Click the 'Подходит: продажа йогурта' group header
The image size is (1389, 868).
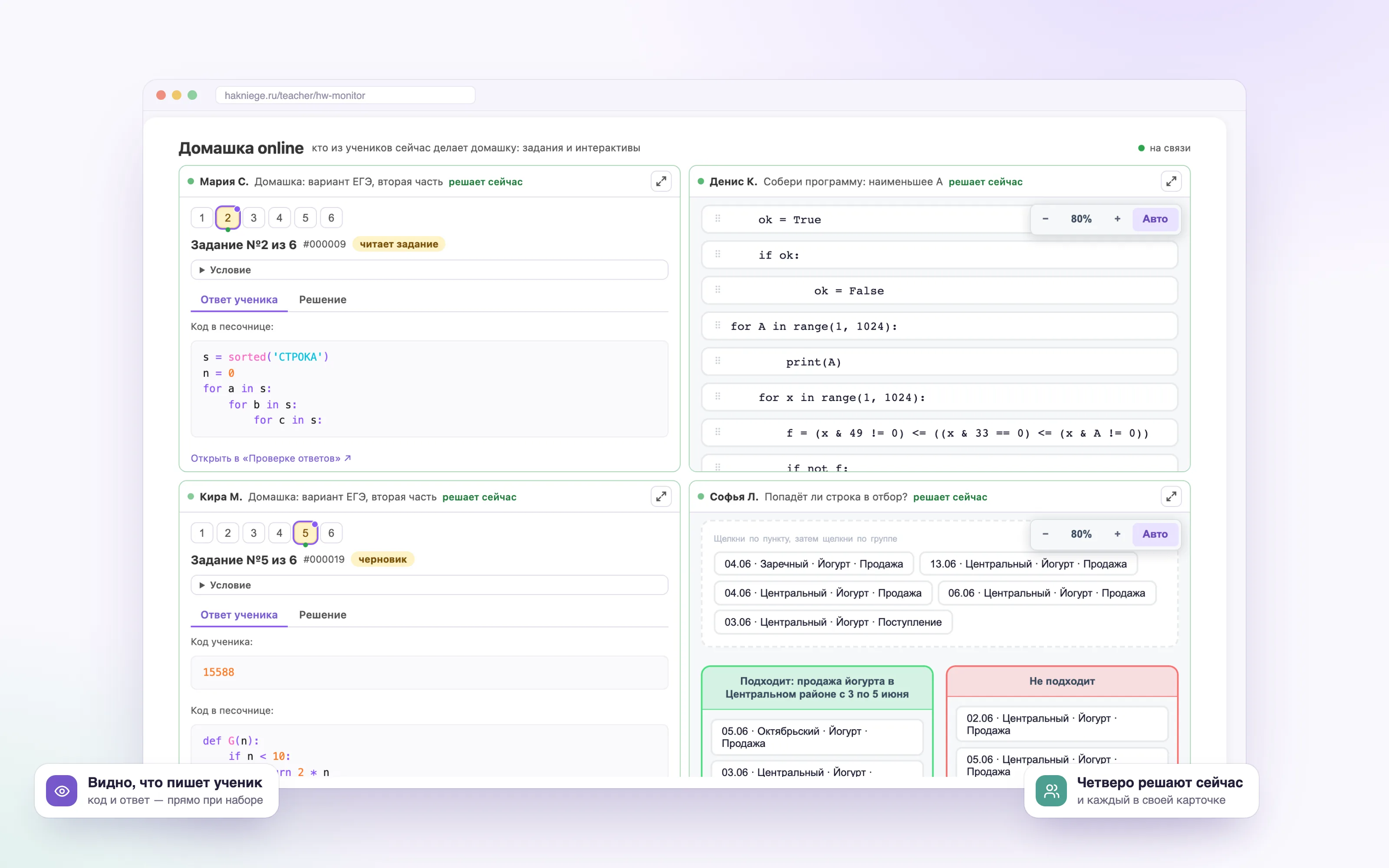click(x=817, y=688)
